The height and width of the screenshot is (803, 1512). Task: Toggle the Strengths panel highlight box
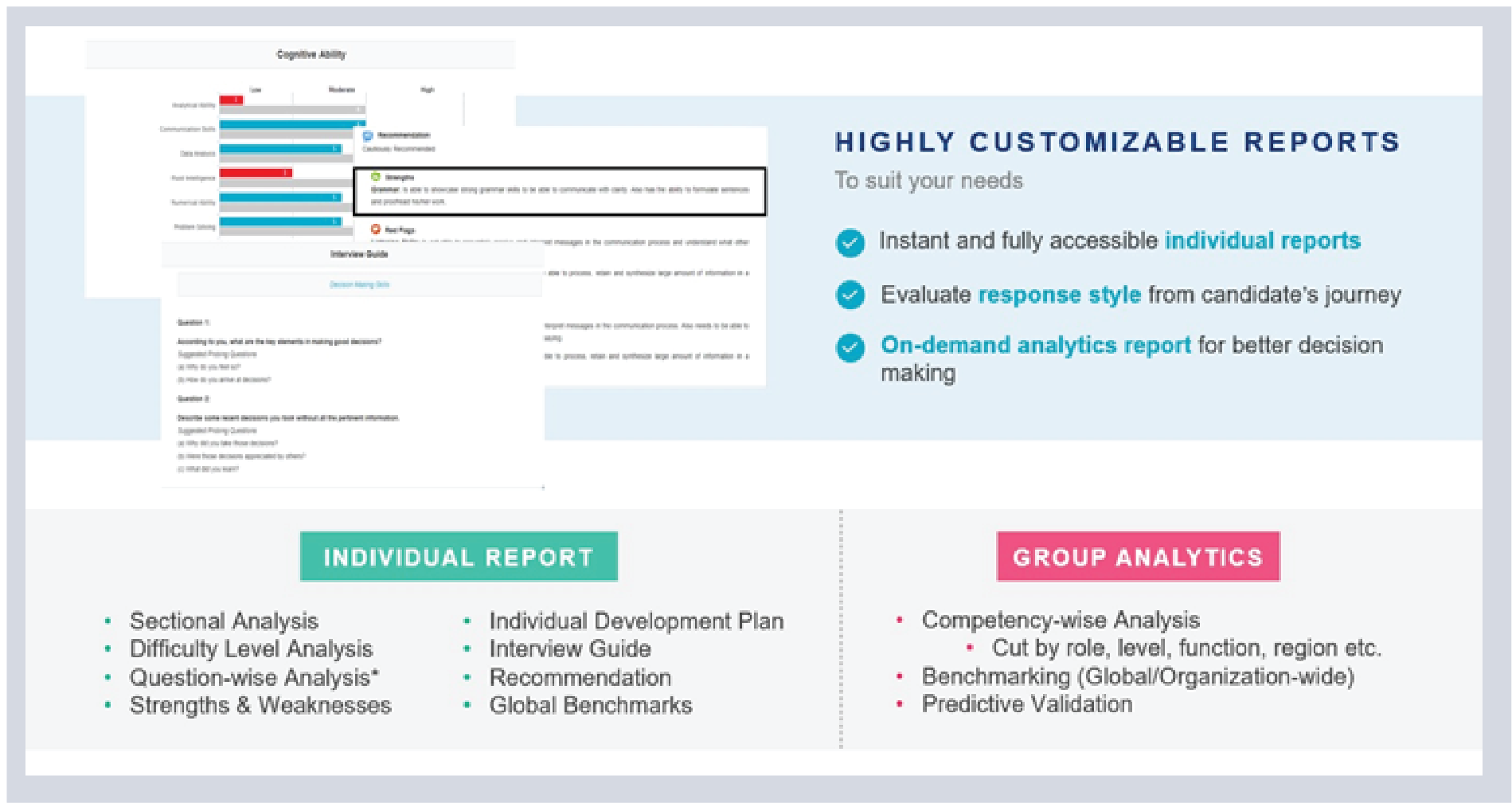tap(560, 191)
